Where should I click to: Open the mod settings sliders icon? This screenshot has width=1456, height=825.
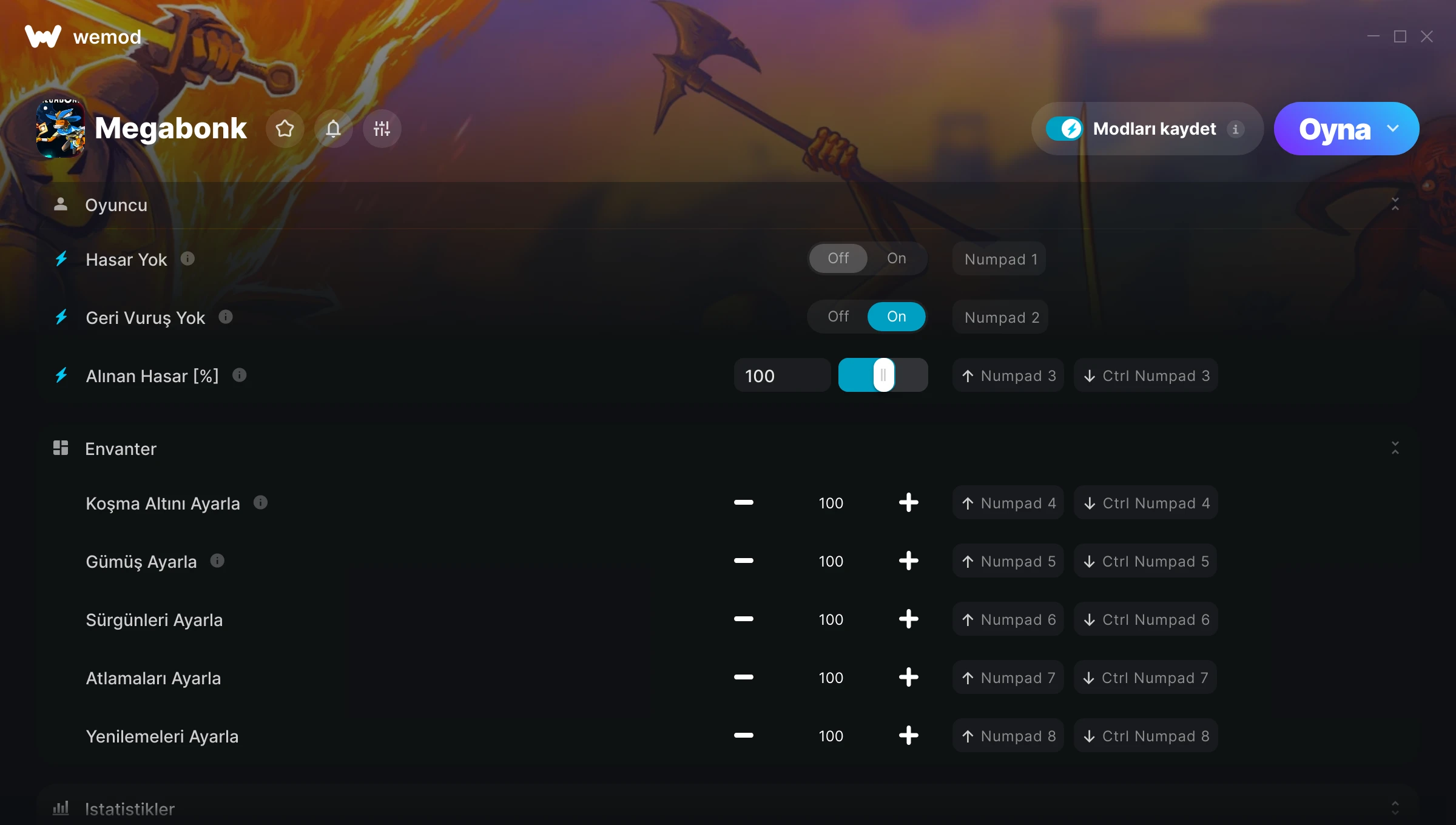tap(382, 129)
